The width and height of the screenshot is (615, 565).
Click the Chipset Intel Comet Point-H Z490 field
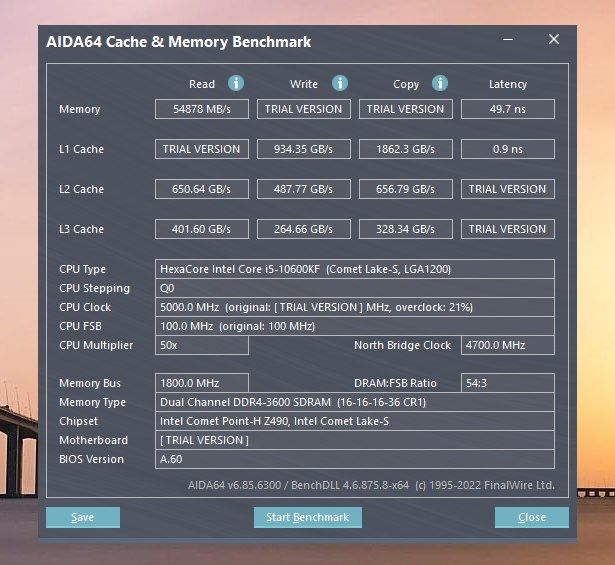coord(355,421)
